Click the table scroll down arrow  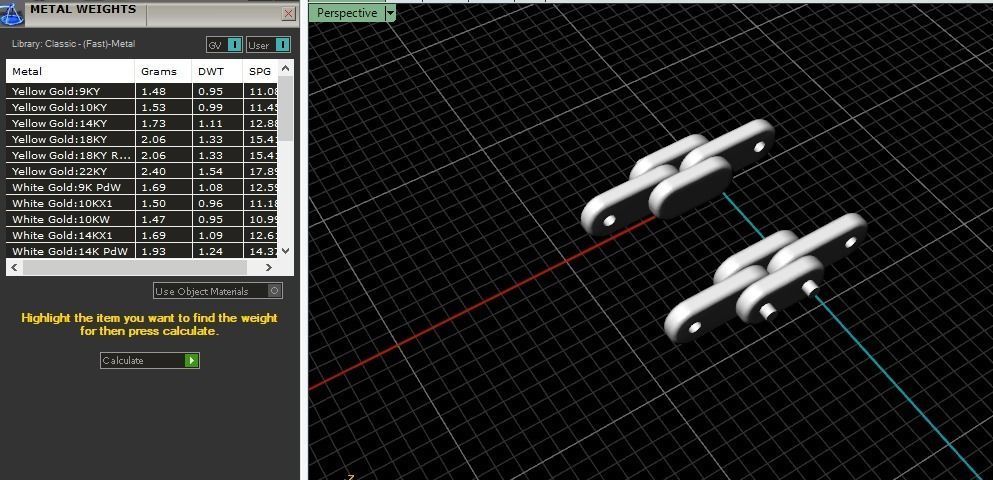pyautogui.click(x=286, y=251)
